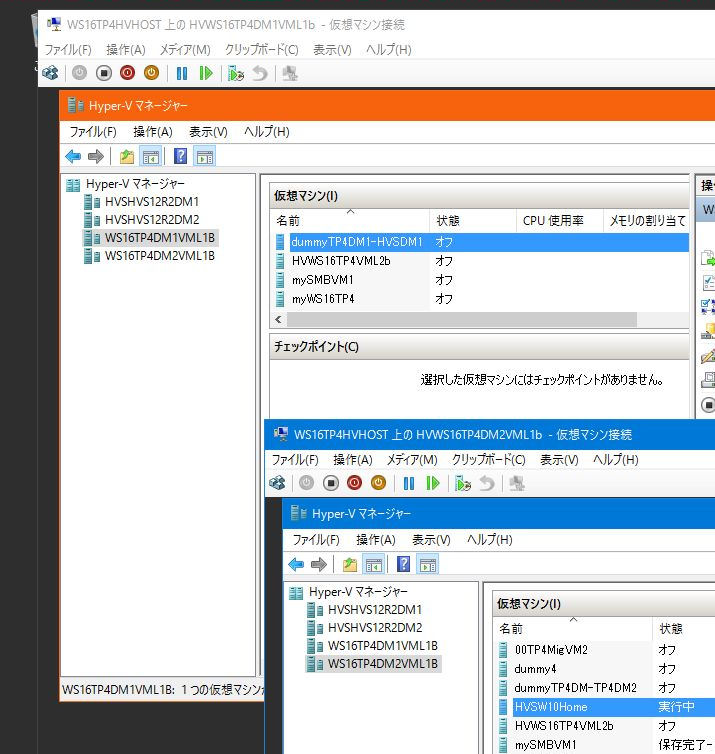This screenshot has width=715, height=754.
Task: Open ファイル(F) menu in blue Hyper-V Manager
Action: pos(316,540)
